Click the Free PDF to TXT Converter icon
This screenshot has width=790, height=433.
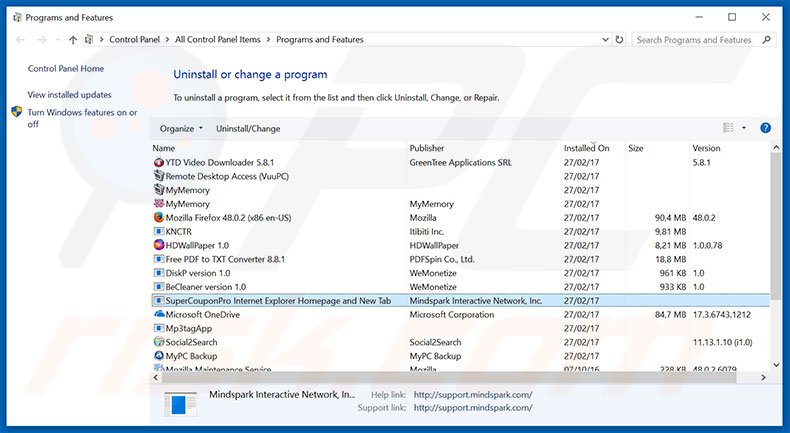pyautogui.click(x=159, y=259)
